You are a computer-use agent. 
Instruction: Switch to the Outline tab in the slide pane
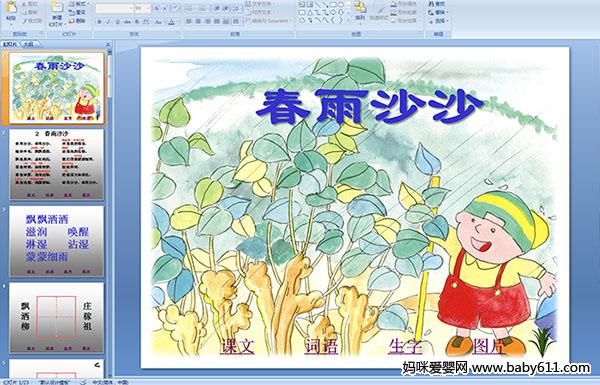click(x=27, y=44)
